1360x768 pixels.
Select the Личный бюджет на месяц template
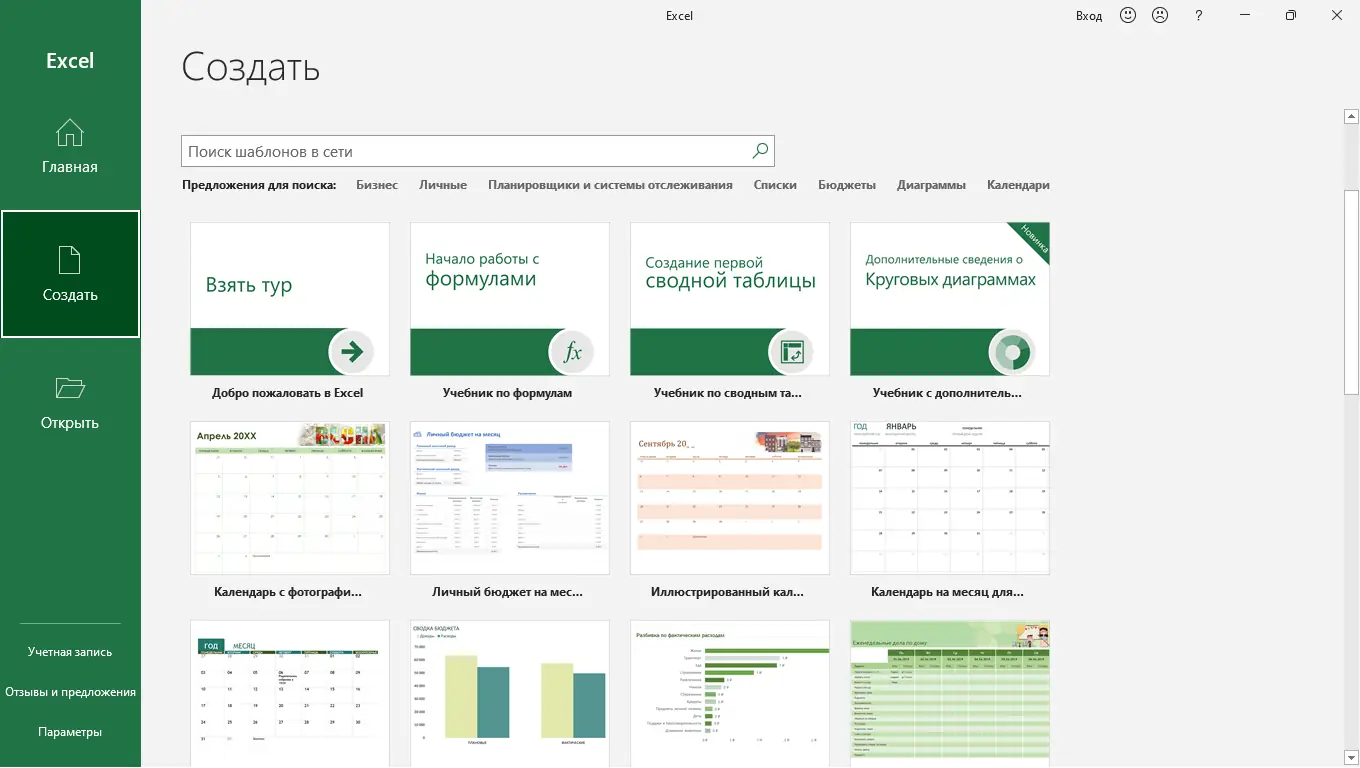[510, 498]
